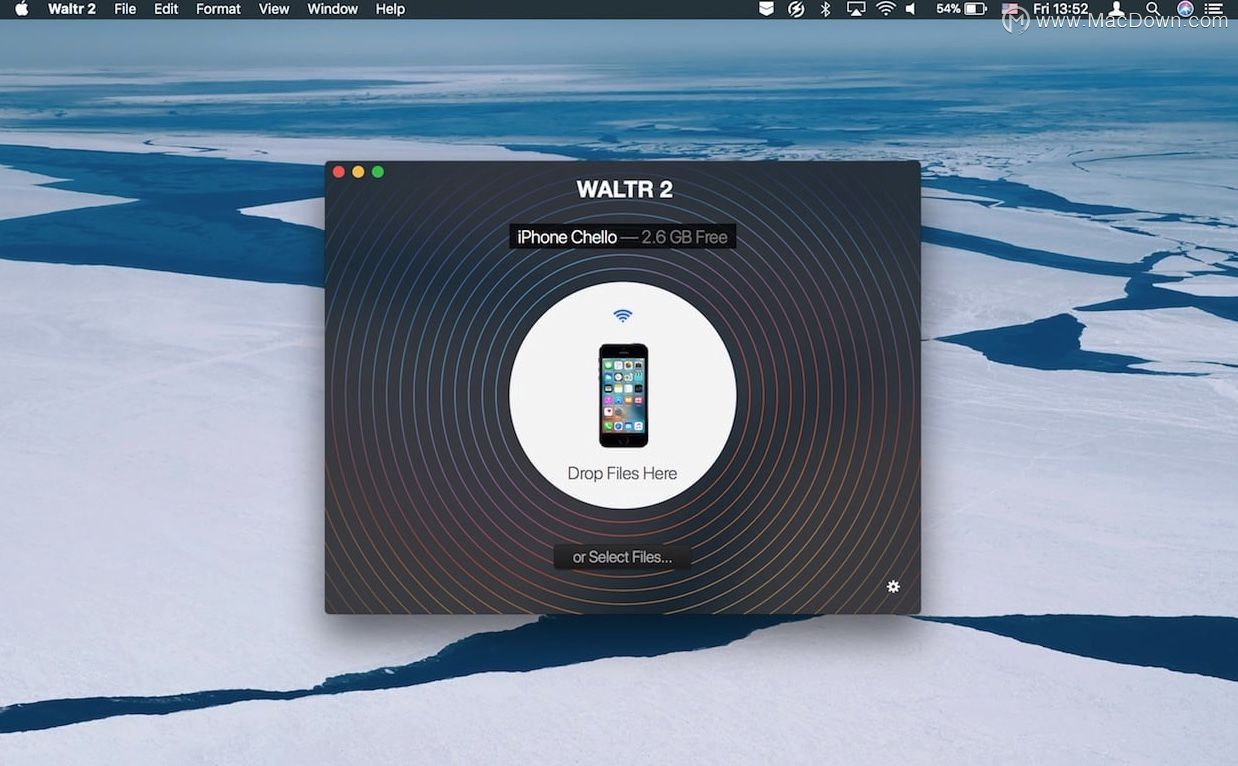Open WALTR settings gear icon

click(893, 587)
